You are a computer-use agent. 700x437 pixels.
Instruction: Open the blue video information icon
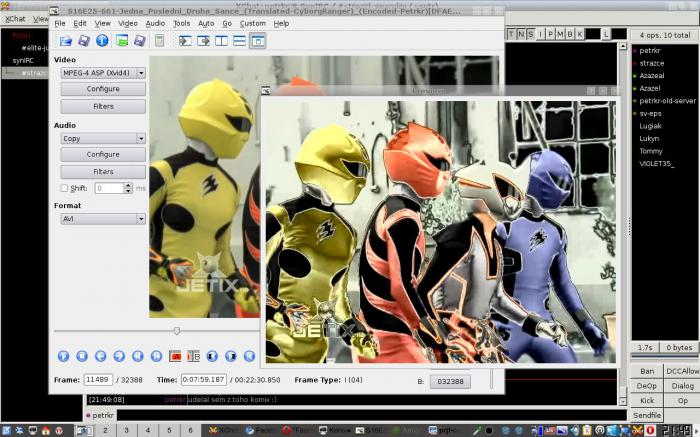pyautogui.click(x=102, y=41)
